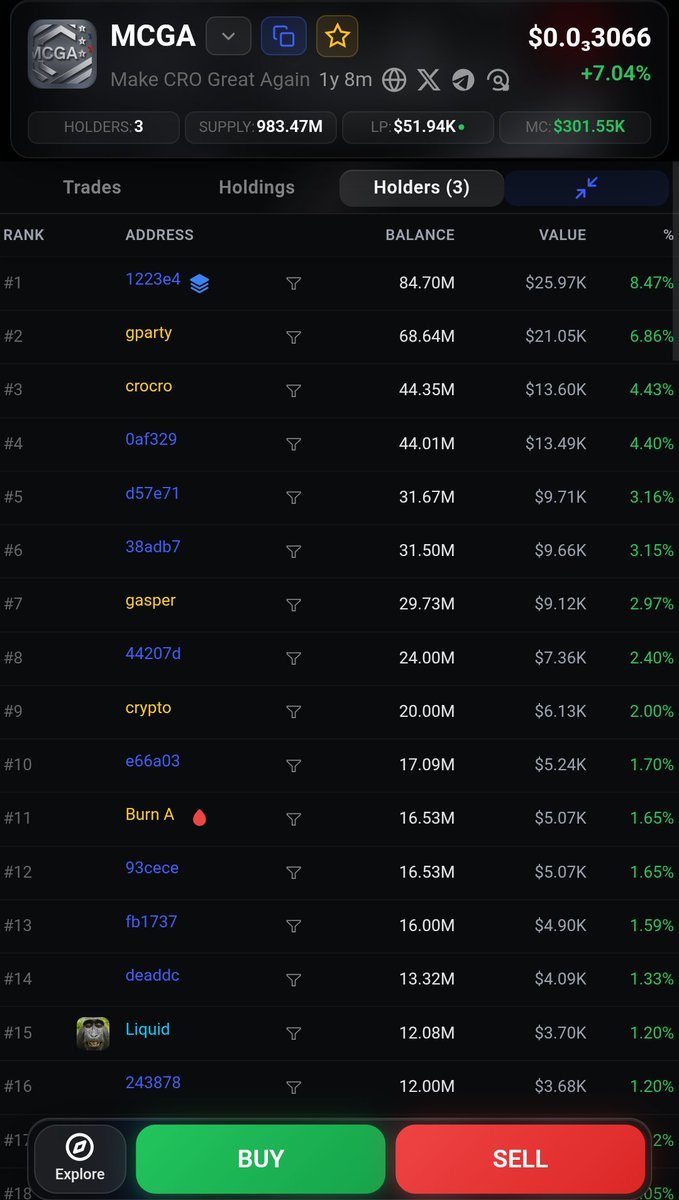
Task: Click the SELL button
Action: pyautogui.click(x=520, y=1159)
